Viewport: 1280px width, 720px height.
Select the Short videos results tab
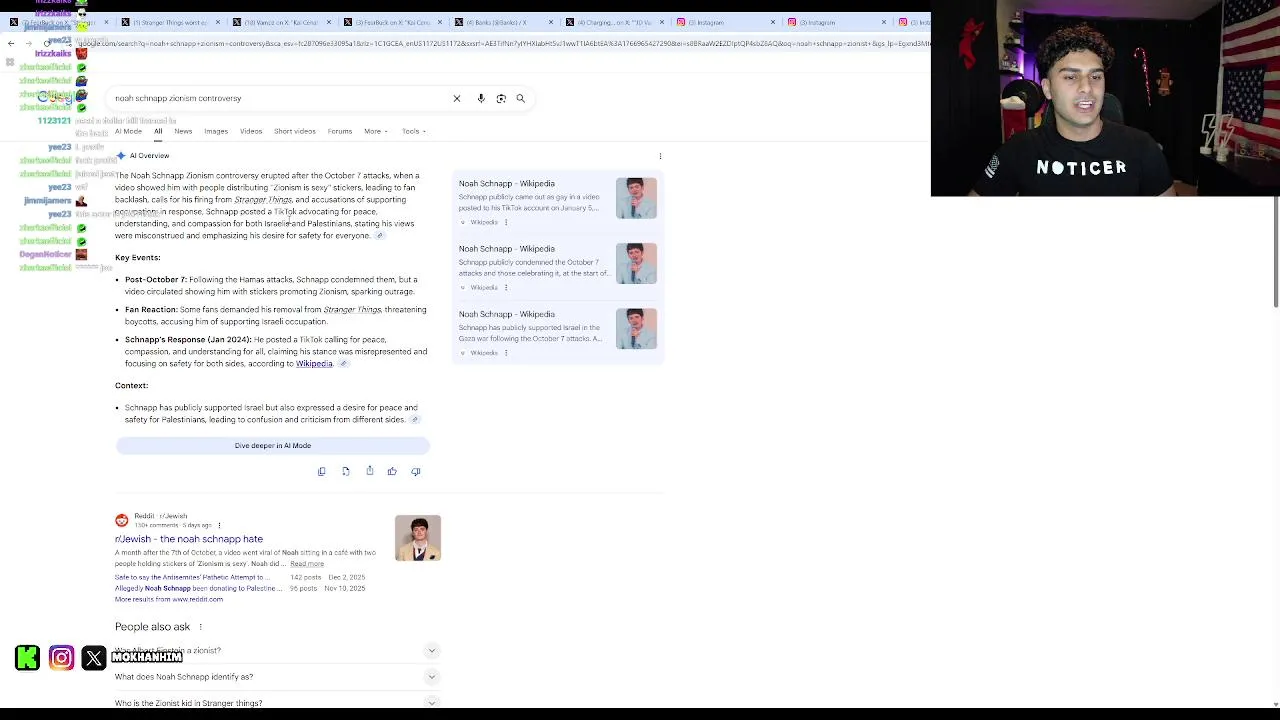295,131
